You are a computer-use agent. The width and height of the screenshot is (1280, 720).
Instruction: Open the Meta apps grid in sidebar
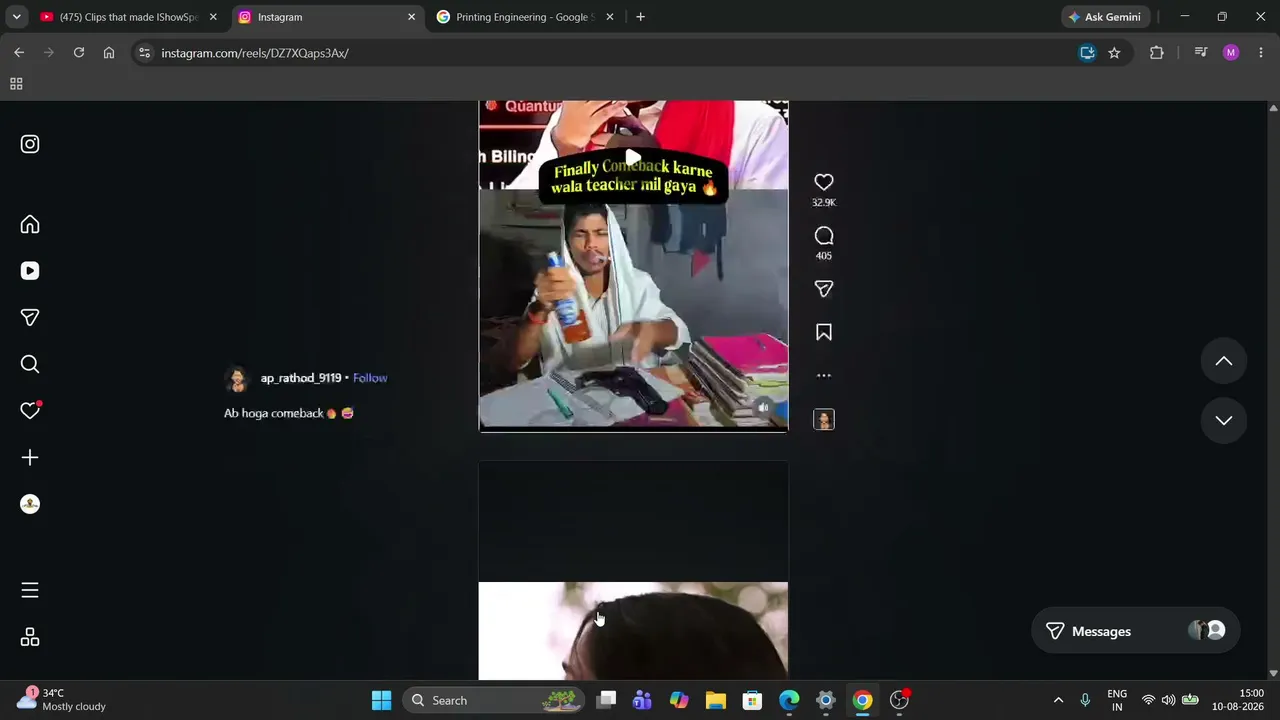tap(30, 637)
